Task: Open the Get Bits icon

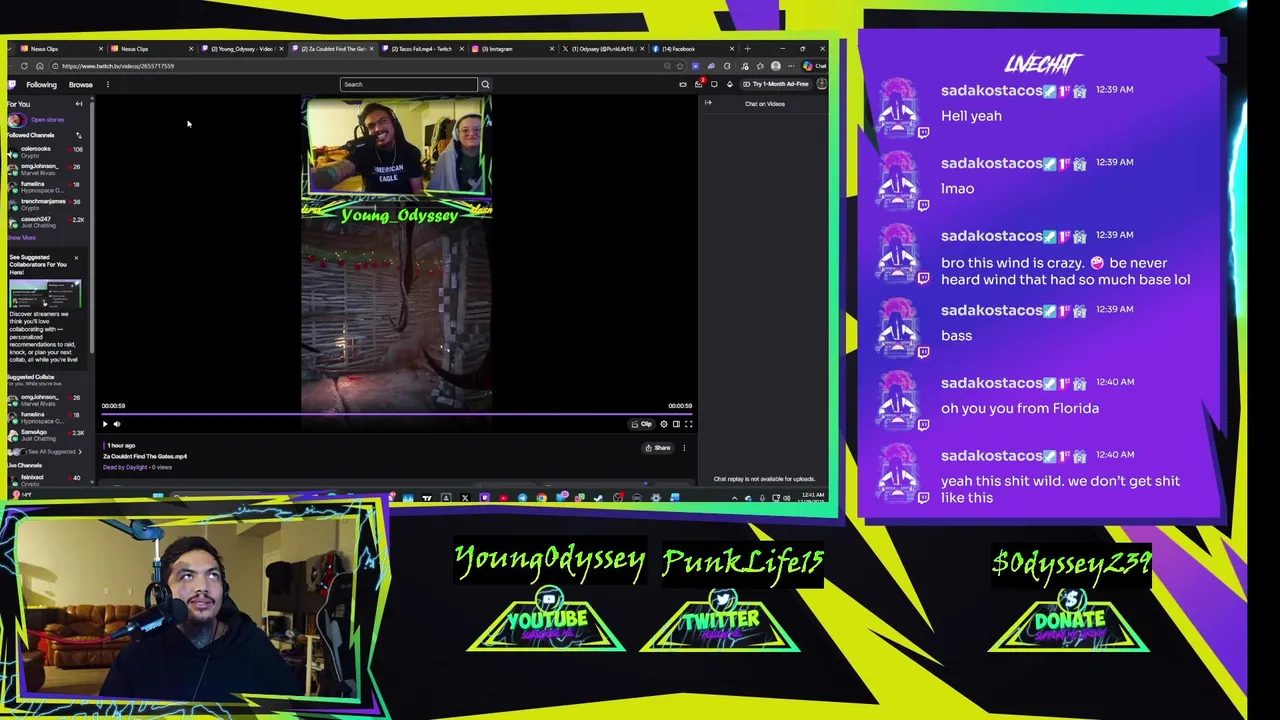Action: click(730, 84)
